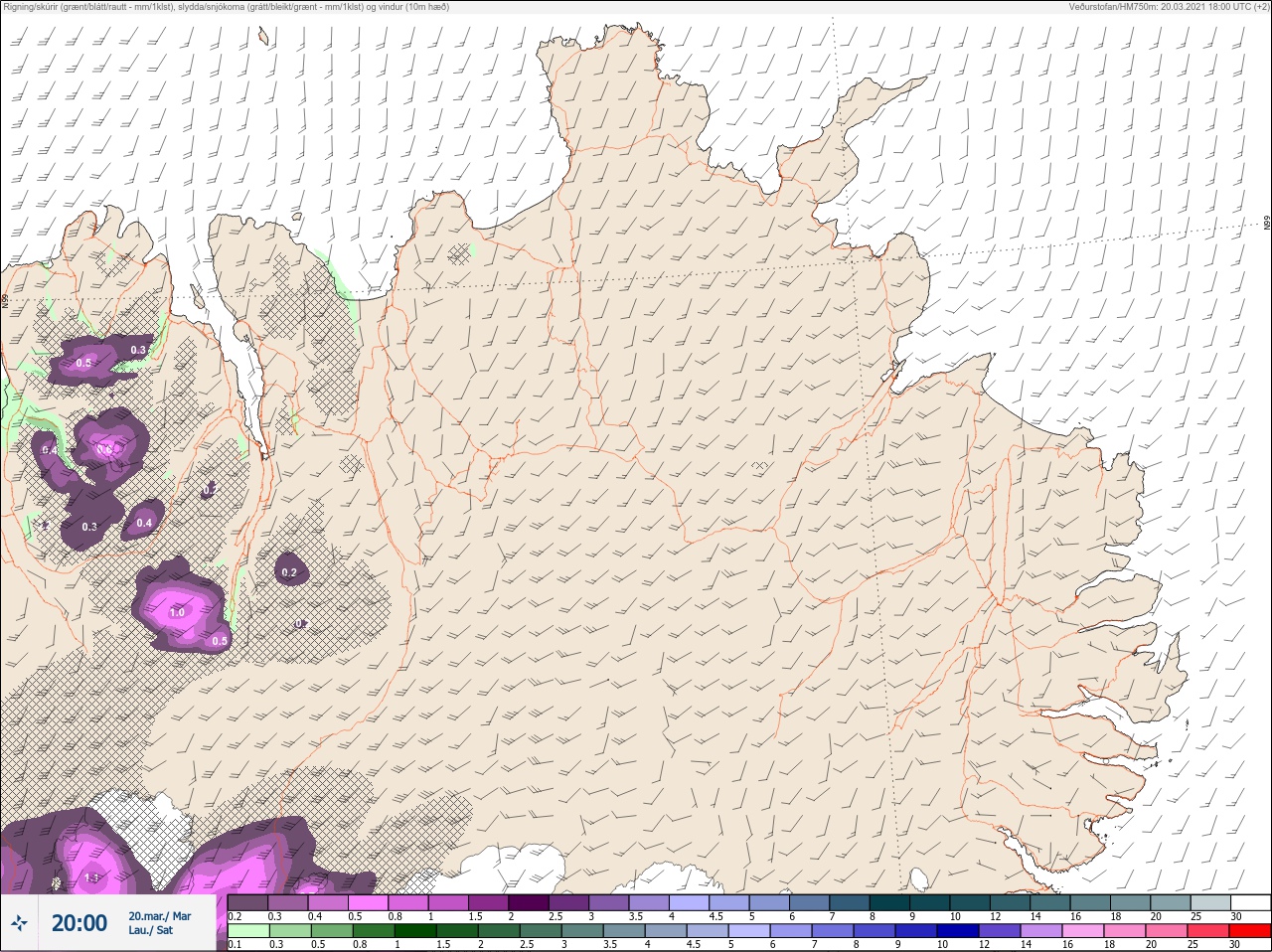The image size is (1272, 952).
Task: Select the light lavender 4 swatch in the upper legend row
Action: 689,902
